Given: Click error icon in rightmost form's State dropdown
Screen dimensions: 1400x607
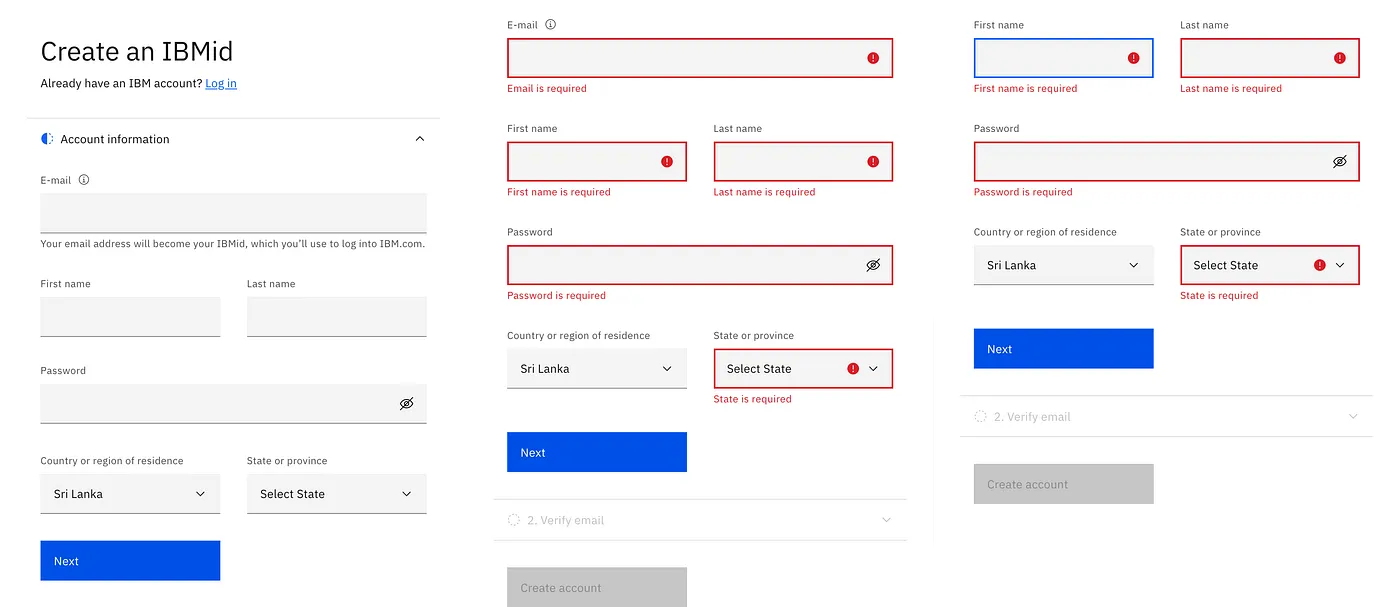Looking at the screenshot, I should tap(1319, 265).
